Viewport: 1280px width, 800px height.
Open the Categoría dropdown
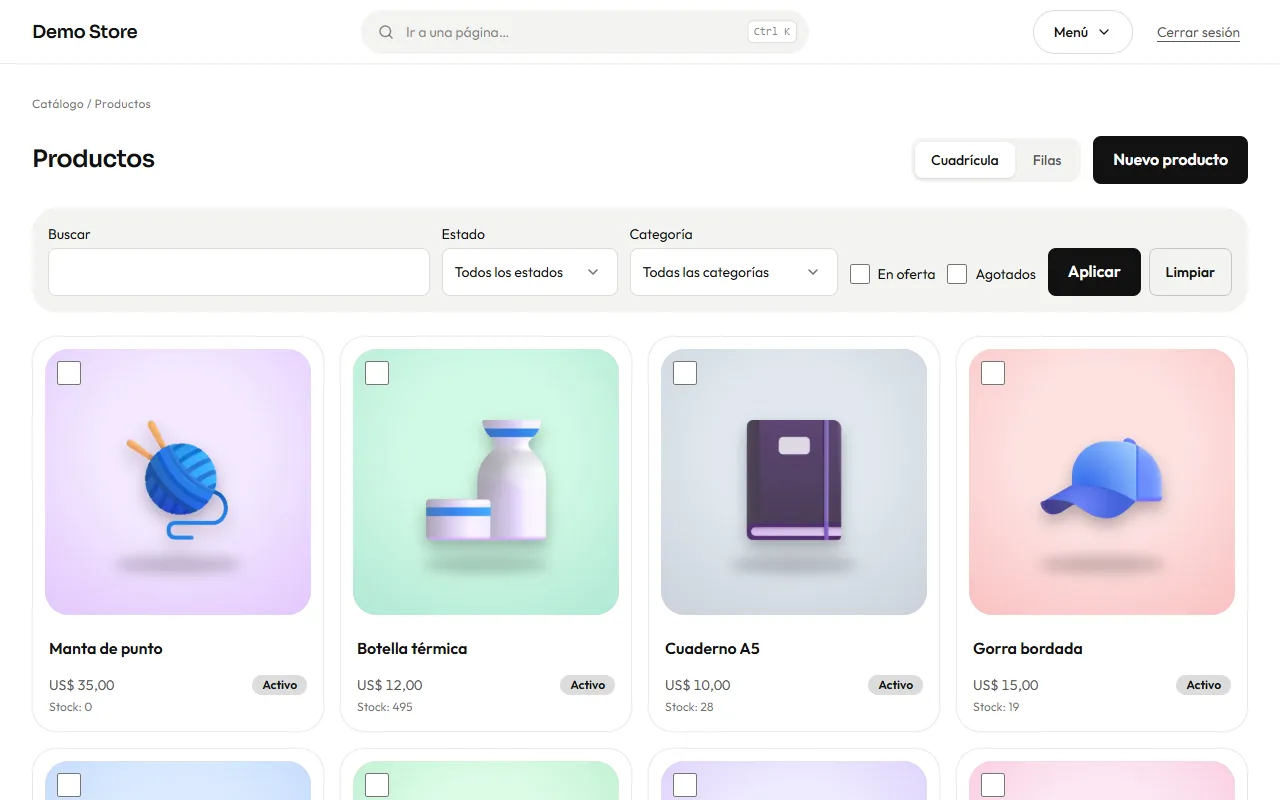tap(733, 272)
